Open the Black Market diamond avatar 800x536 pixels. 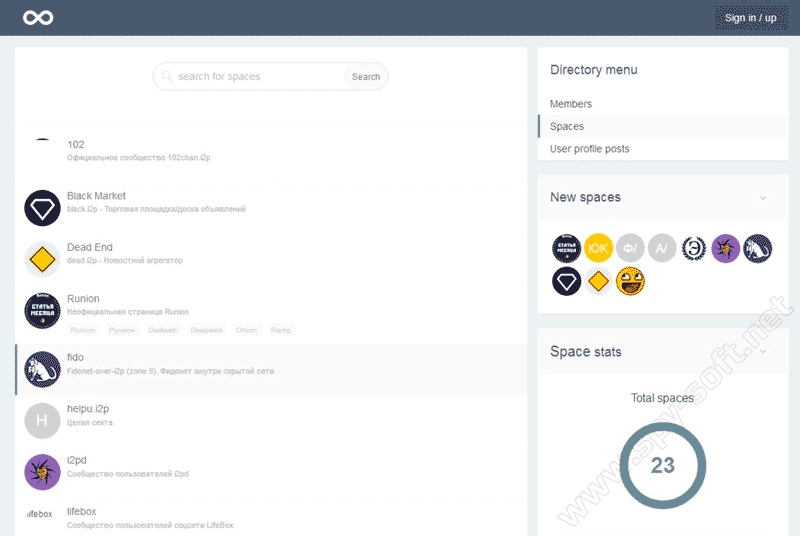(x=42, y=208)
